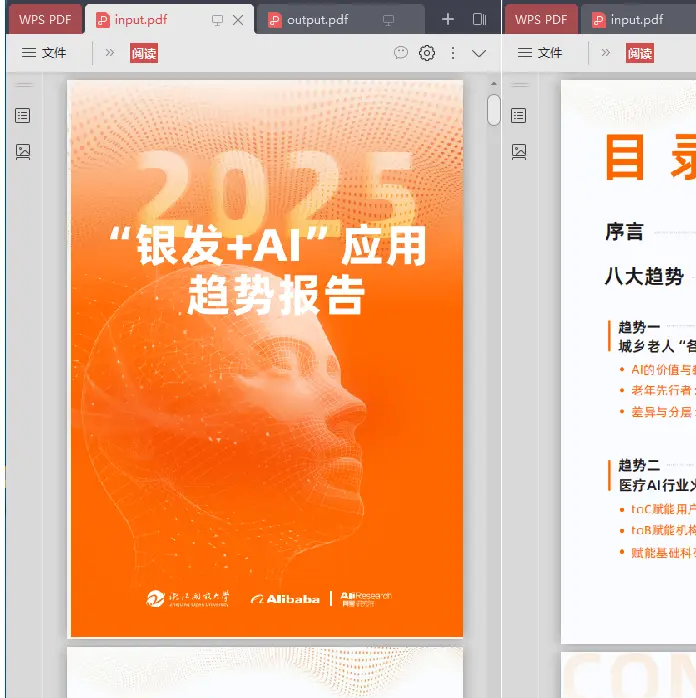Open WPS PDF home tab in right window

click(541, 20)
